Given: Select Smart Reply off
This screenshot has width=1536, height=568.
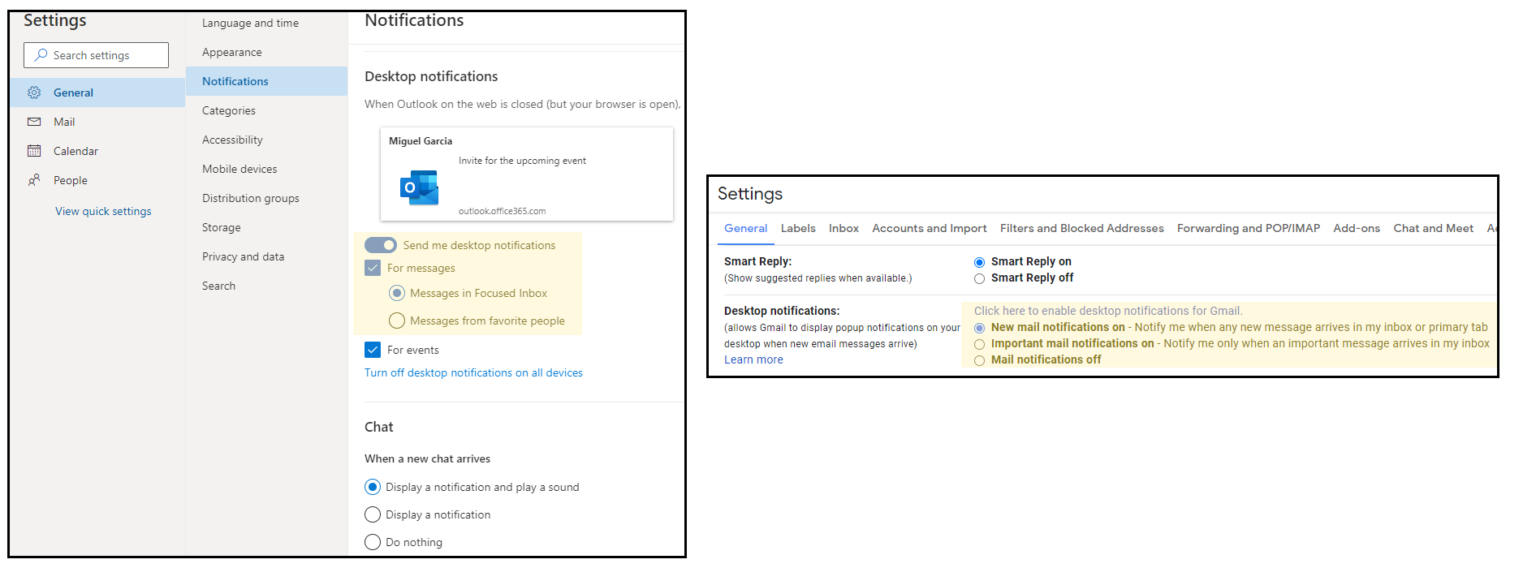Looking at the screenshot, I should click(980, 278).
